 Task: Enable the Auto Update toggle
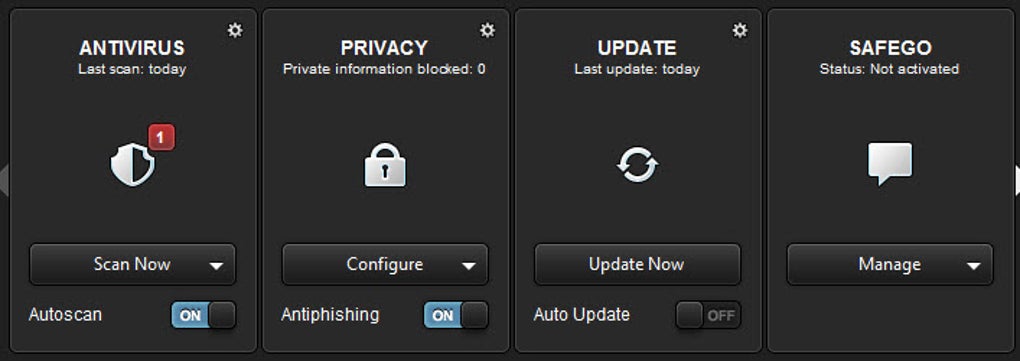[708, 315]
